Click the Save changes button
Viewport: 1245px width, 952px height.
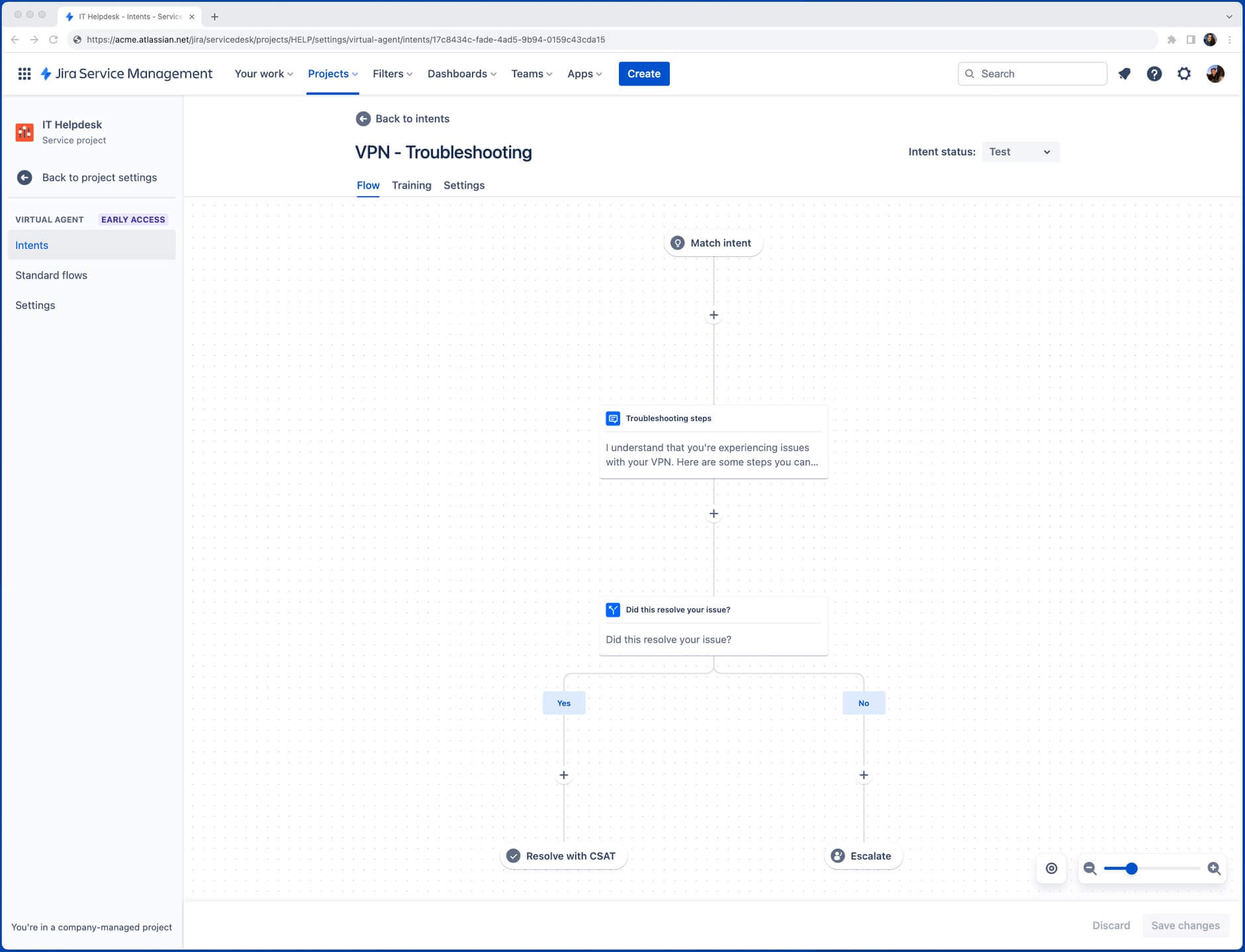click(1185, 925)
